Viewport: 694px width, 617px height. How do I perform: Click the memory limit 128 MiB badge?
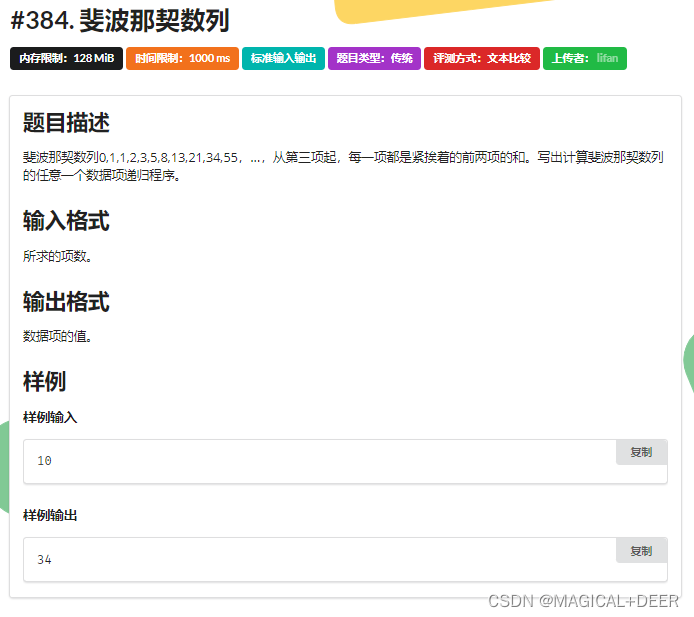[66, 58]
